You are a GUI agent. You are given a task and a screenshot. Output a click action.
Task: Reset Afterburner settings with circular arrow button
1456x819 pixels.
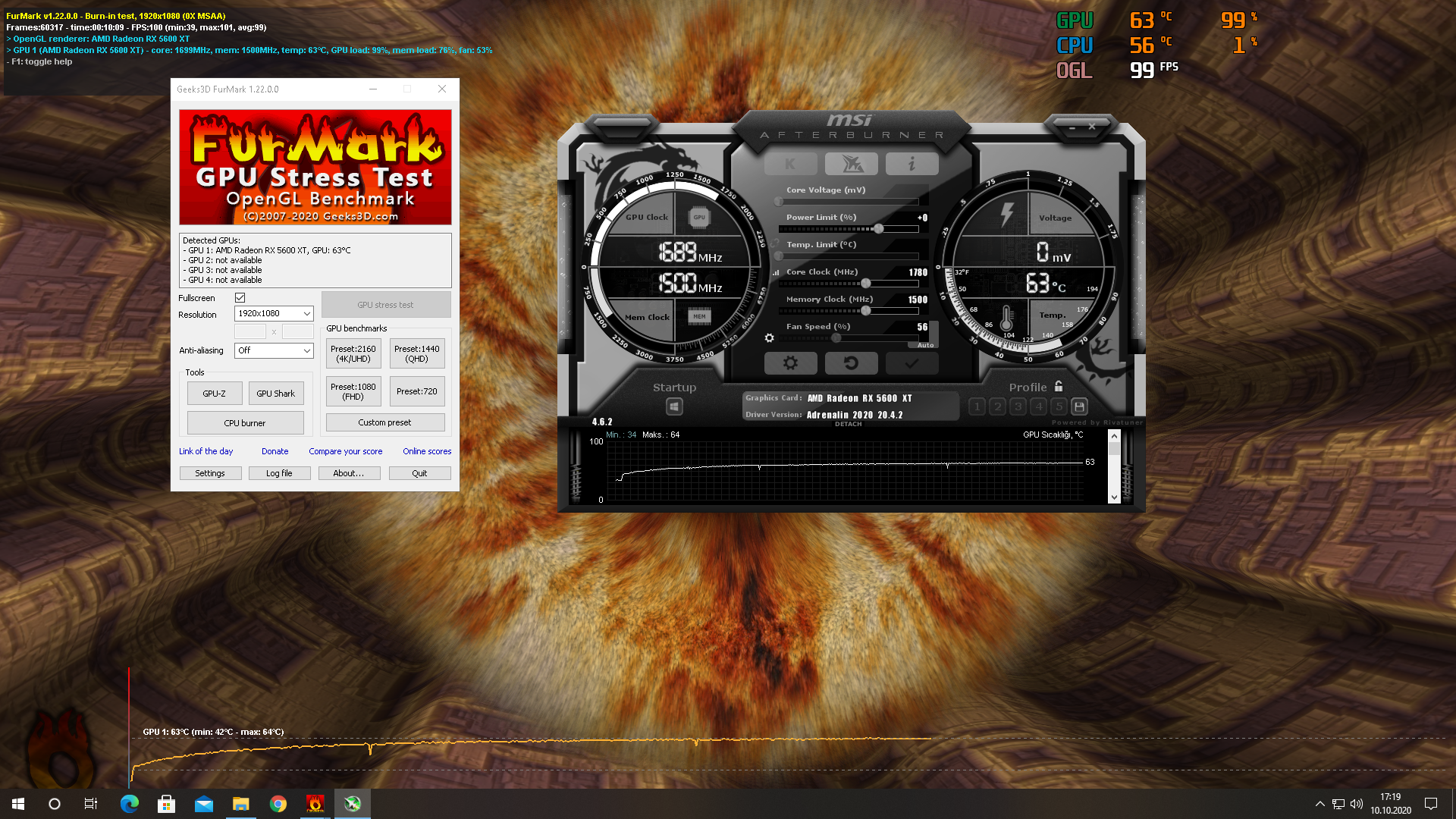click(852, 363)
